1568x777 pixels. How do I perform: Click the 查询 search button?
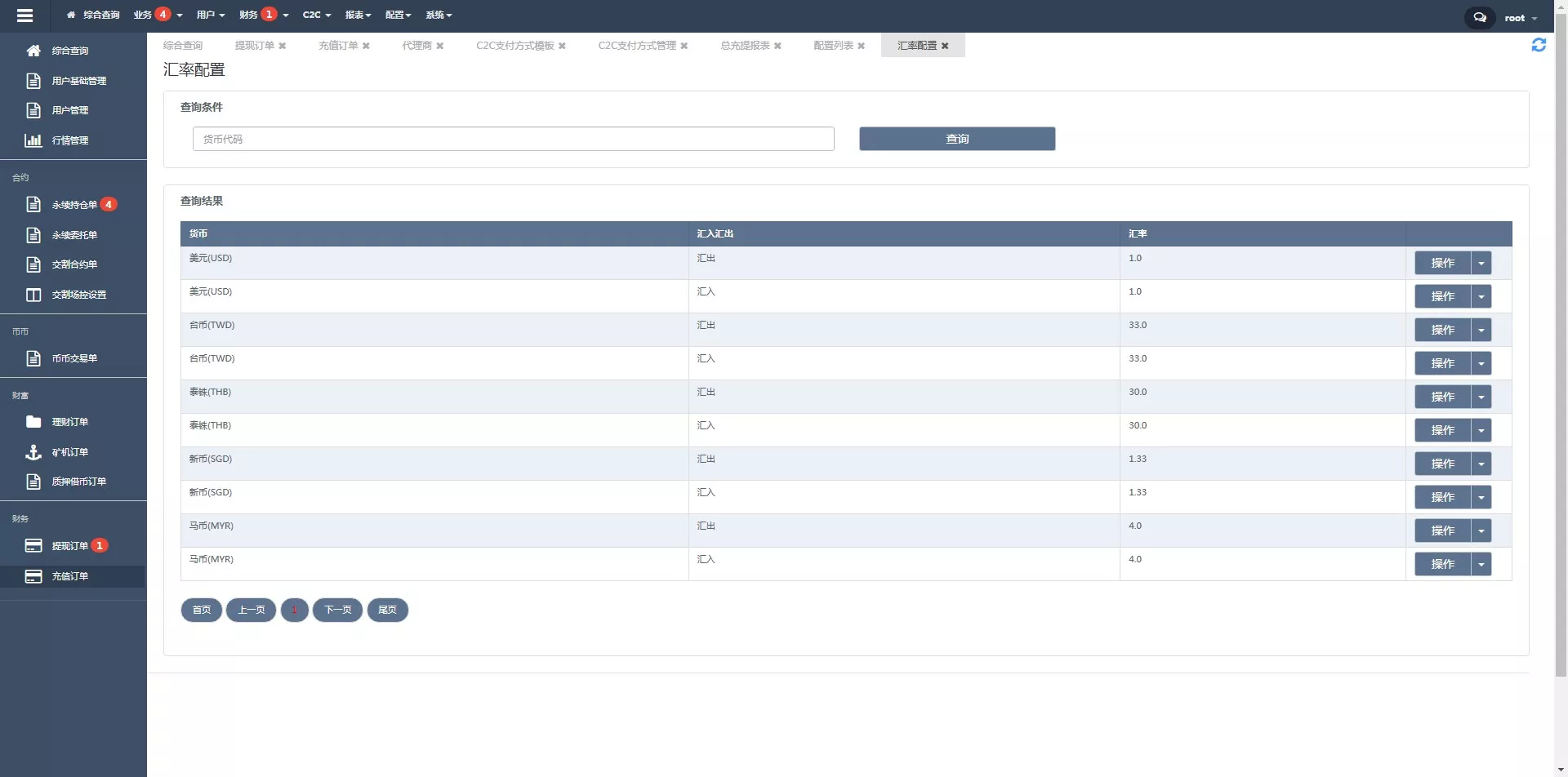click(956, 139)
